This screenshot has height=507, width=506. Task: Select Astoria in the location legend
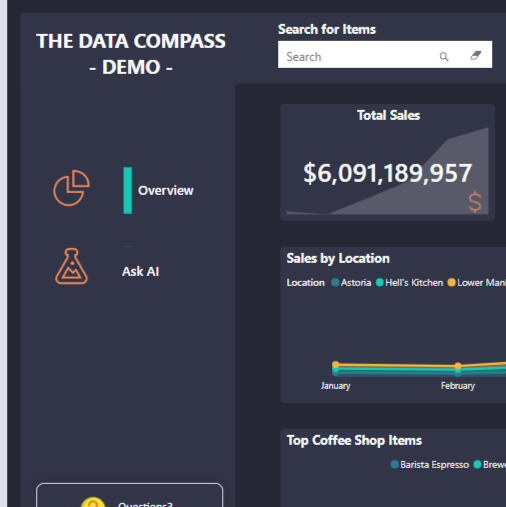point(351,283)
